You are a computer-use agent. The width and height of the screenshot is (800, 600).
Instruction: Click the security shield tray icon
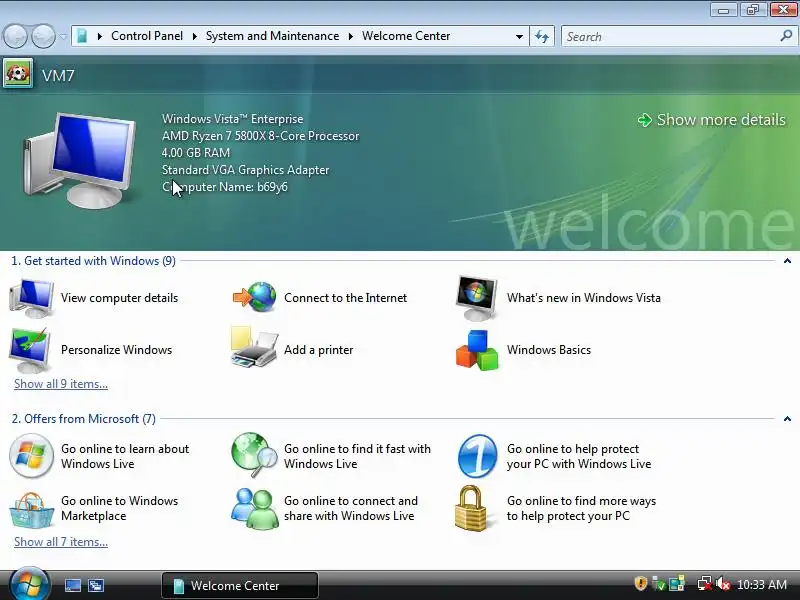click(640, 584)
